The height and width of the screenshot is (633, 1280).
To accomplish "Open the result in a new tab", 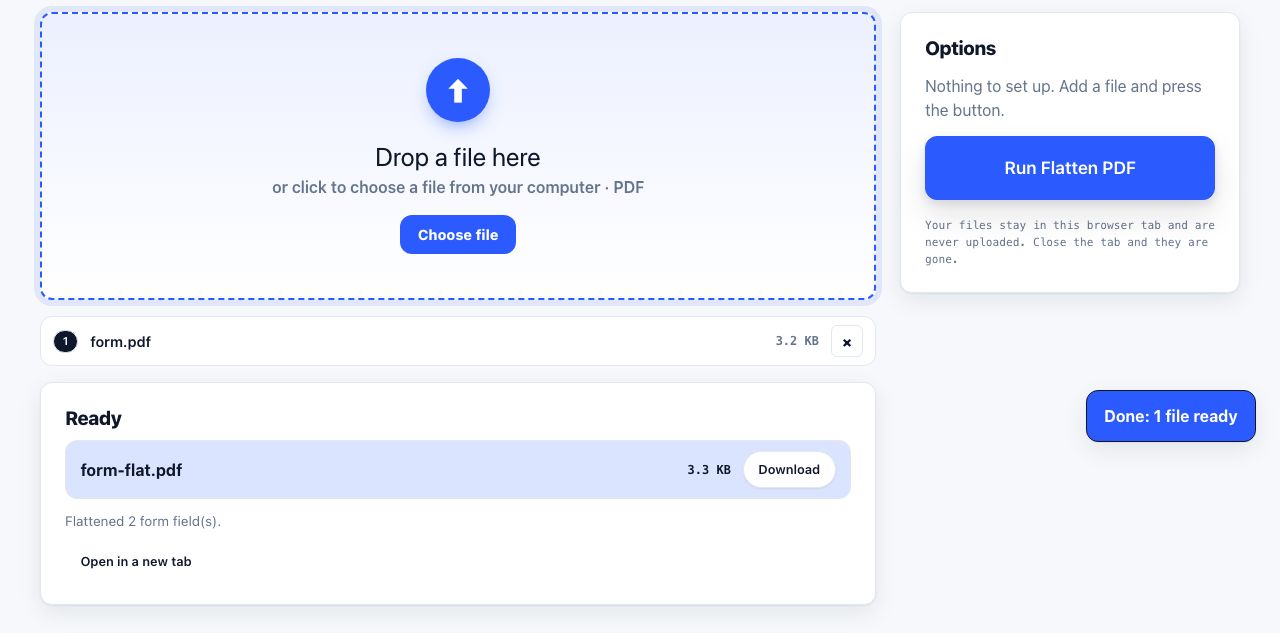I will coord(136,562).
